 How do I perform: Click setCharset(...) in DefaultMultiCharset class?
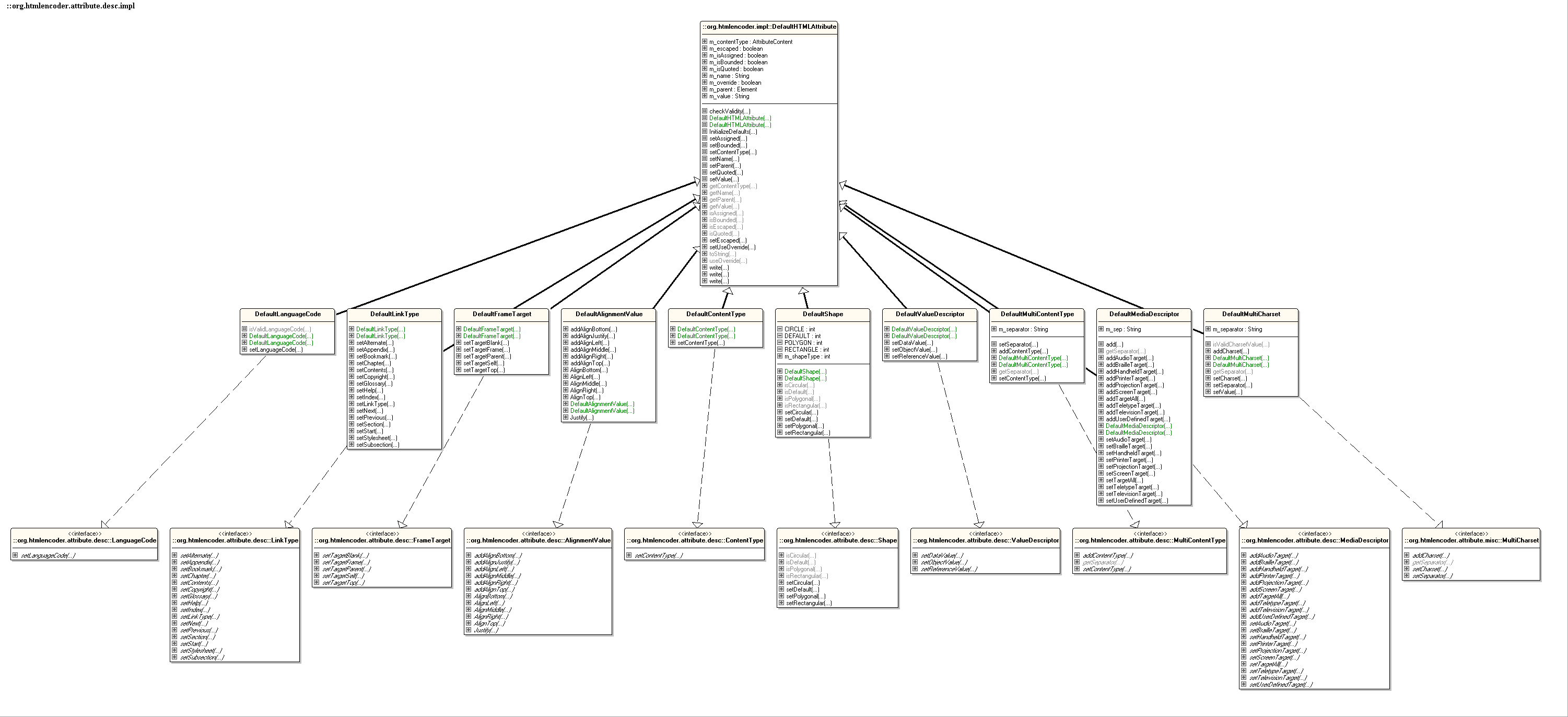1230,378
